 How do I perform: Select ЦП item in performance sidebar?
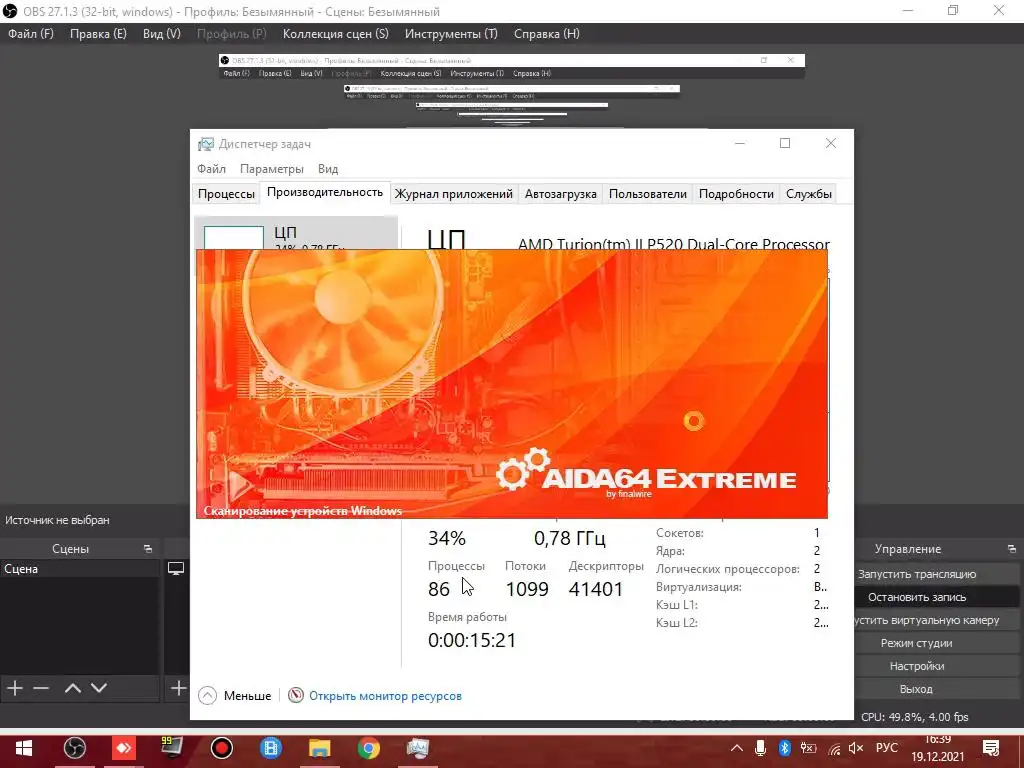[x=295, y=234]
